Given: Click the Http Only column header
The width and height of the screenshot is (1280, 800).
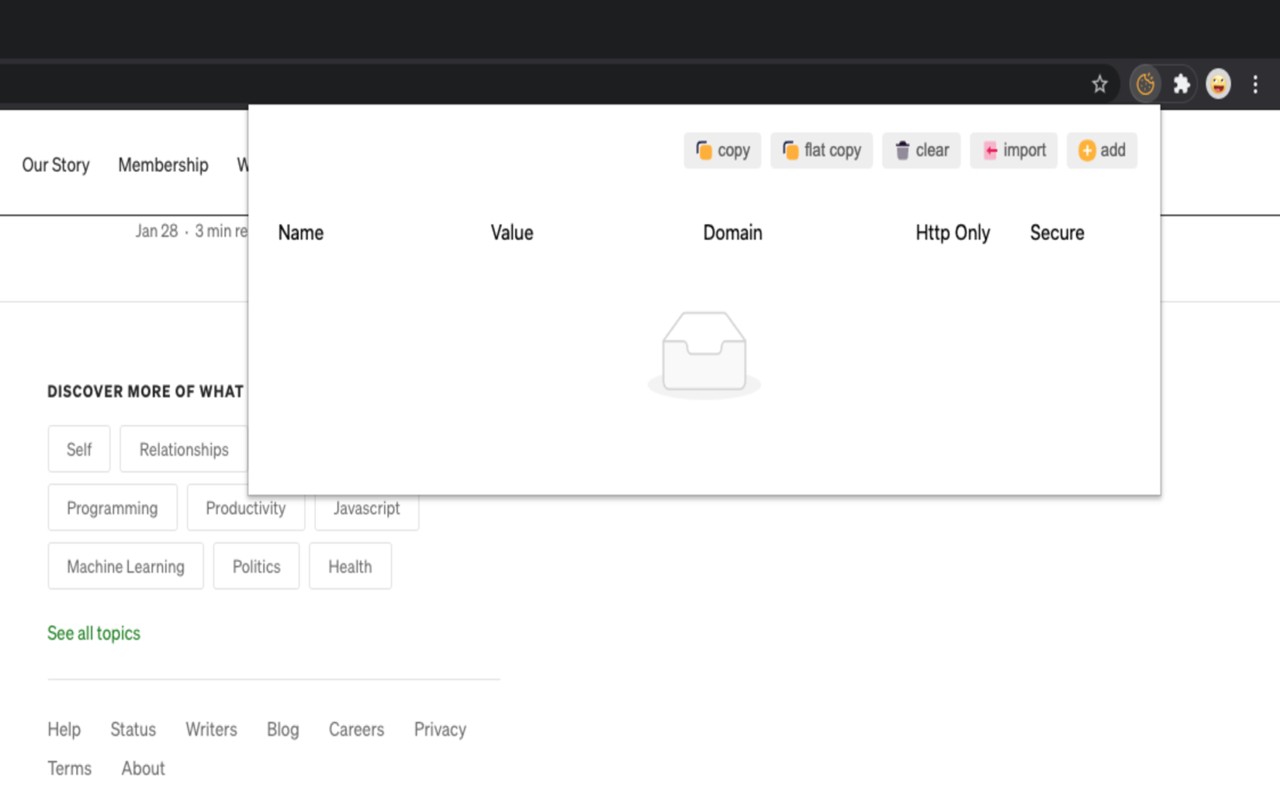Looking at the screenshot, I should click(953, 233).
